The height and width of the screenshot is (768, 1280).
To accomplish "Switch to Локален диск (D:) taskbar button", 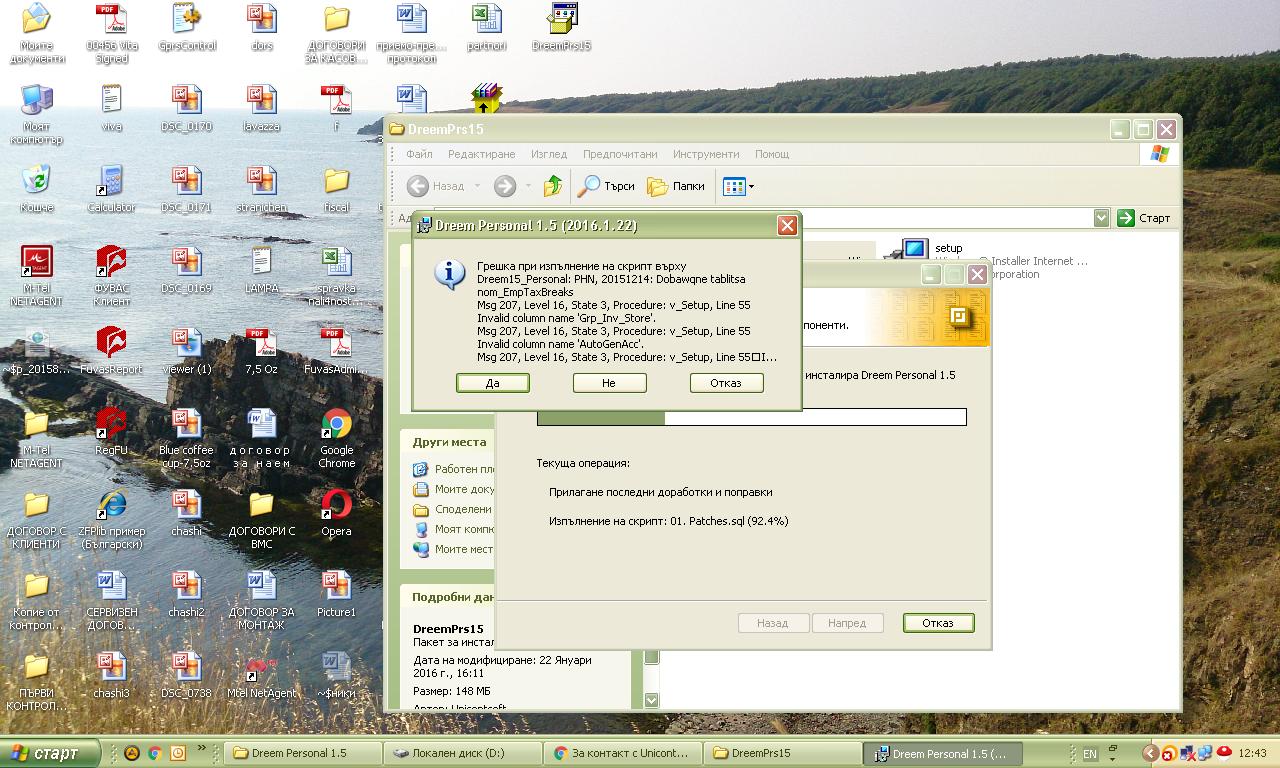I will (x=464, y=753).
